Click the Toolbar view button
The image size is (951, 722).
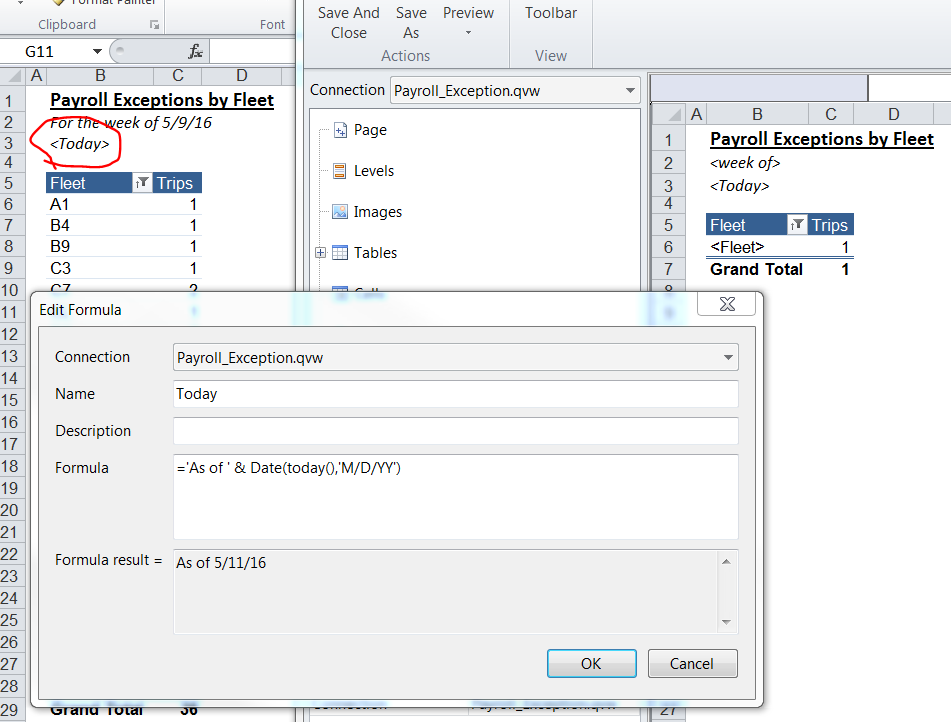click(551, 13)
